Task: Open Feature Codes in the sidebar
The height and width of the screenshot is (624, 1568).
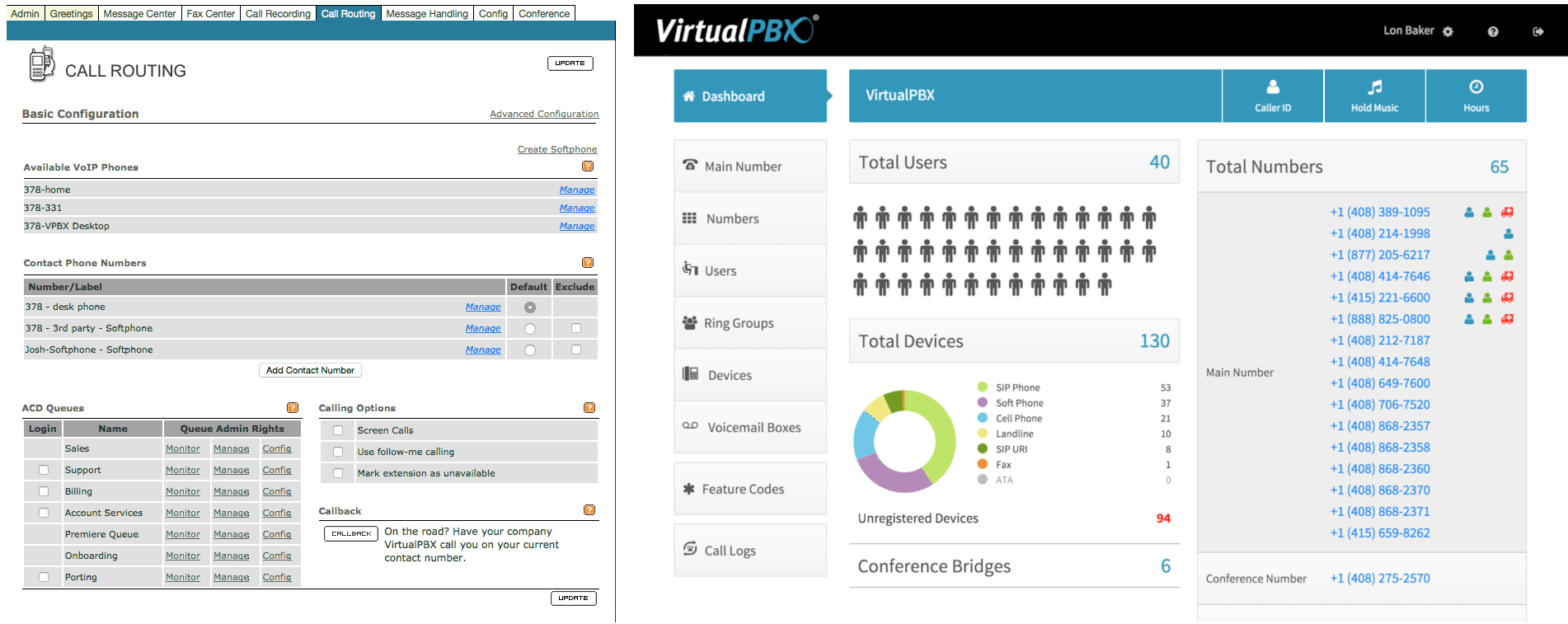Action: click(x=750, y=489)
